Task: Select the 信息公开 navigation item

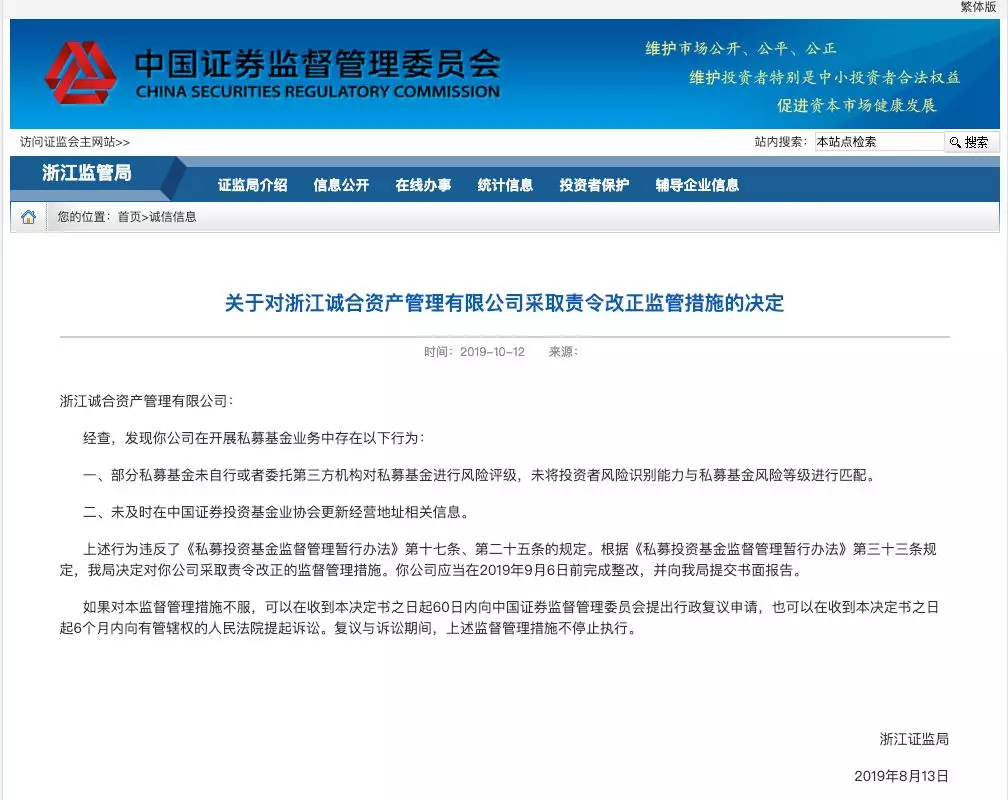Action: (x=341, y=185)
